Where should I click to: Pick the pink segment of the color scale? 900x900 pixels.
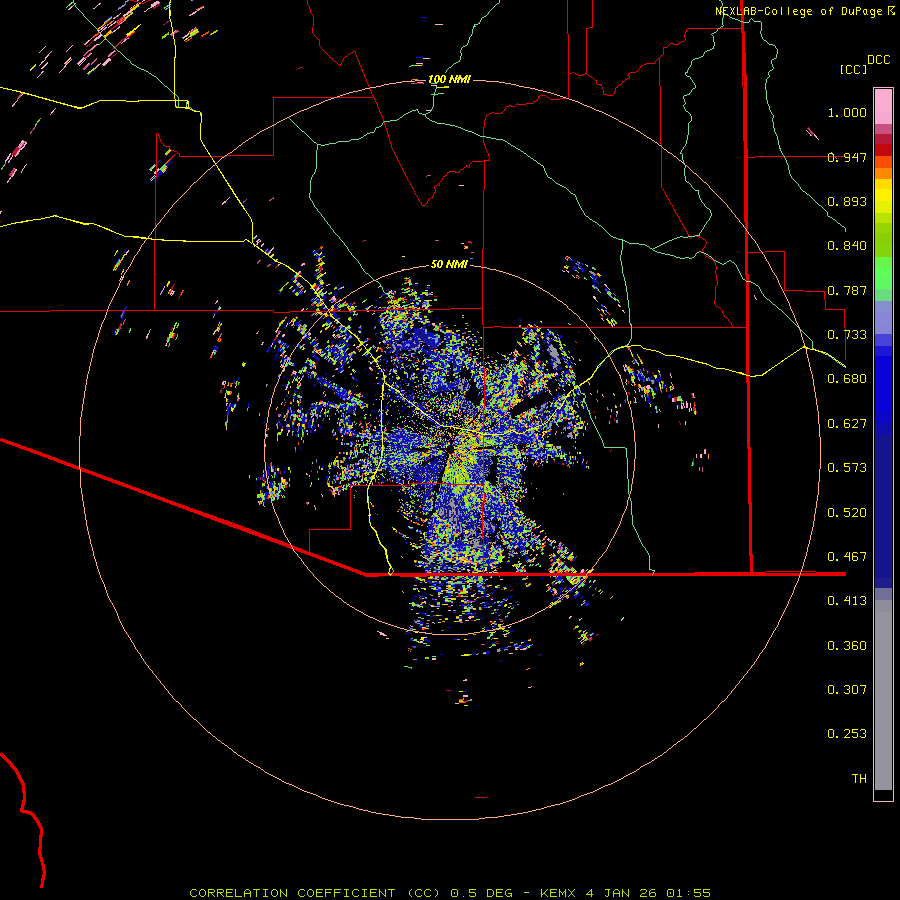[883, 106]
